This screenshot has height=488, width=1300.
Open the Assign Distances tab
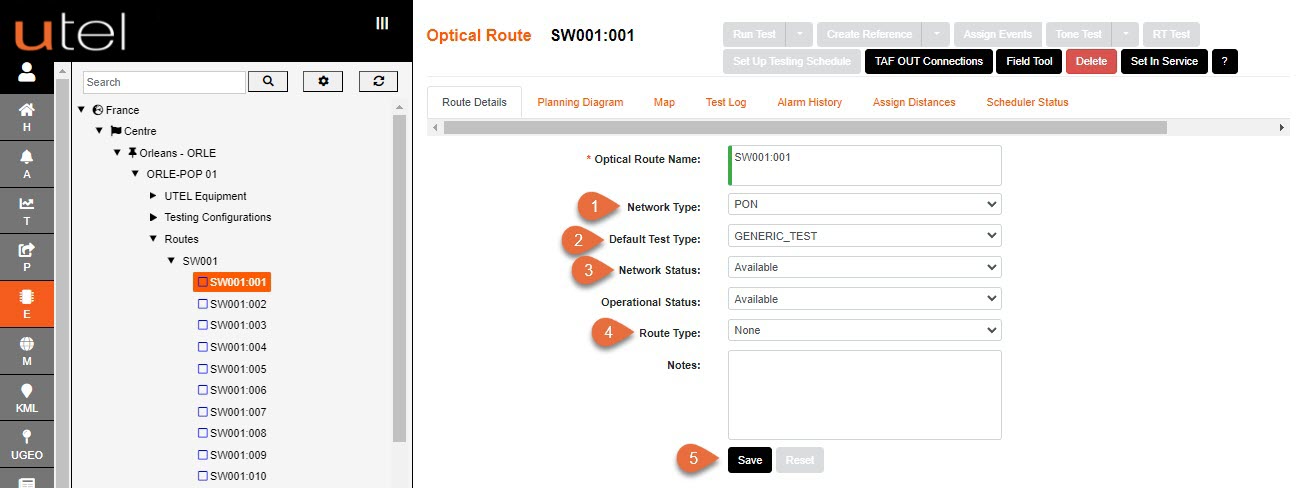coord(914,102)
